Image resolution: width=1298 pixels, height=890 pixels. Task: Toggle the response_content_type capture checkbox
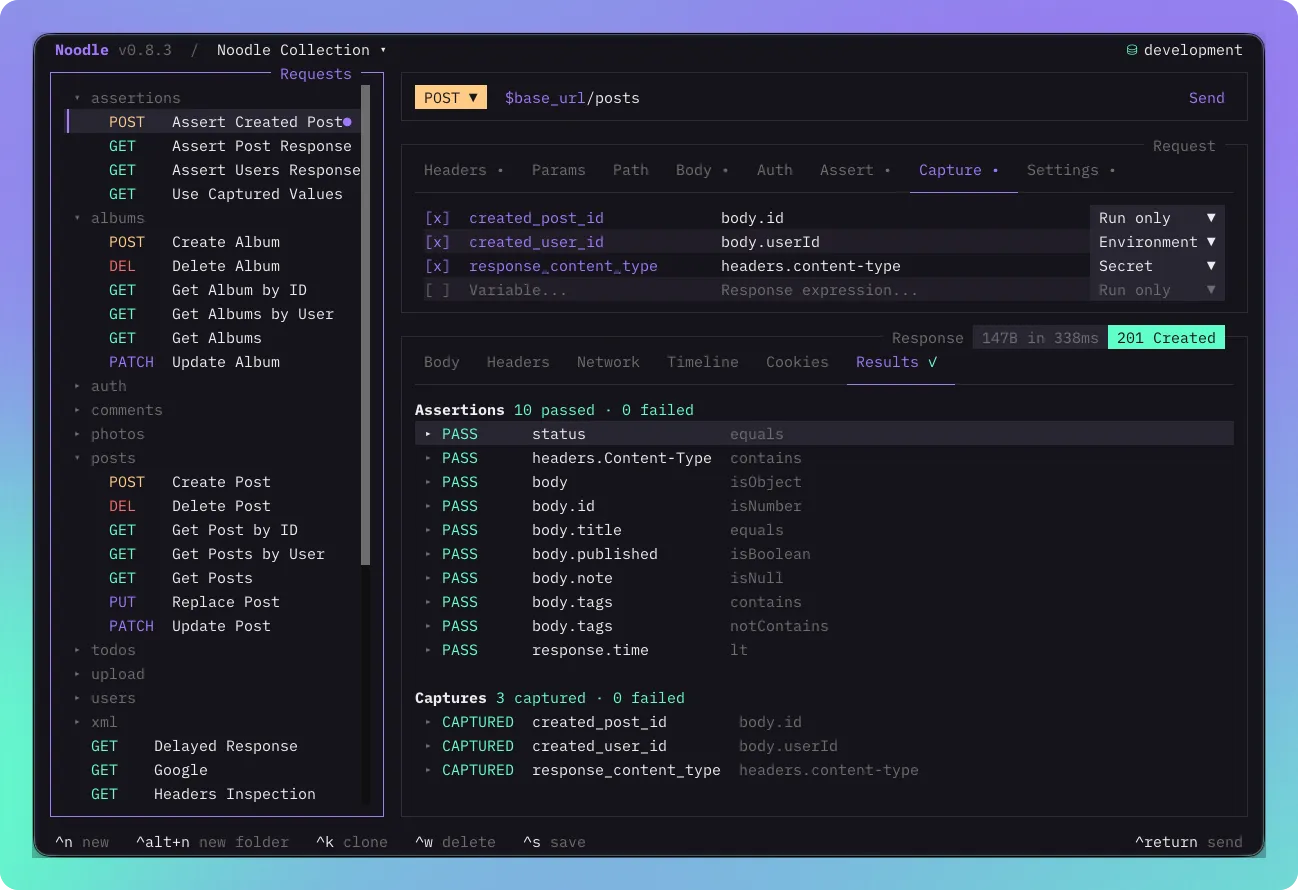[x=437, y=266]
